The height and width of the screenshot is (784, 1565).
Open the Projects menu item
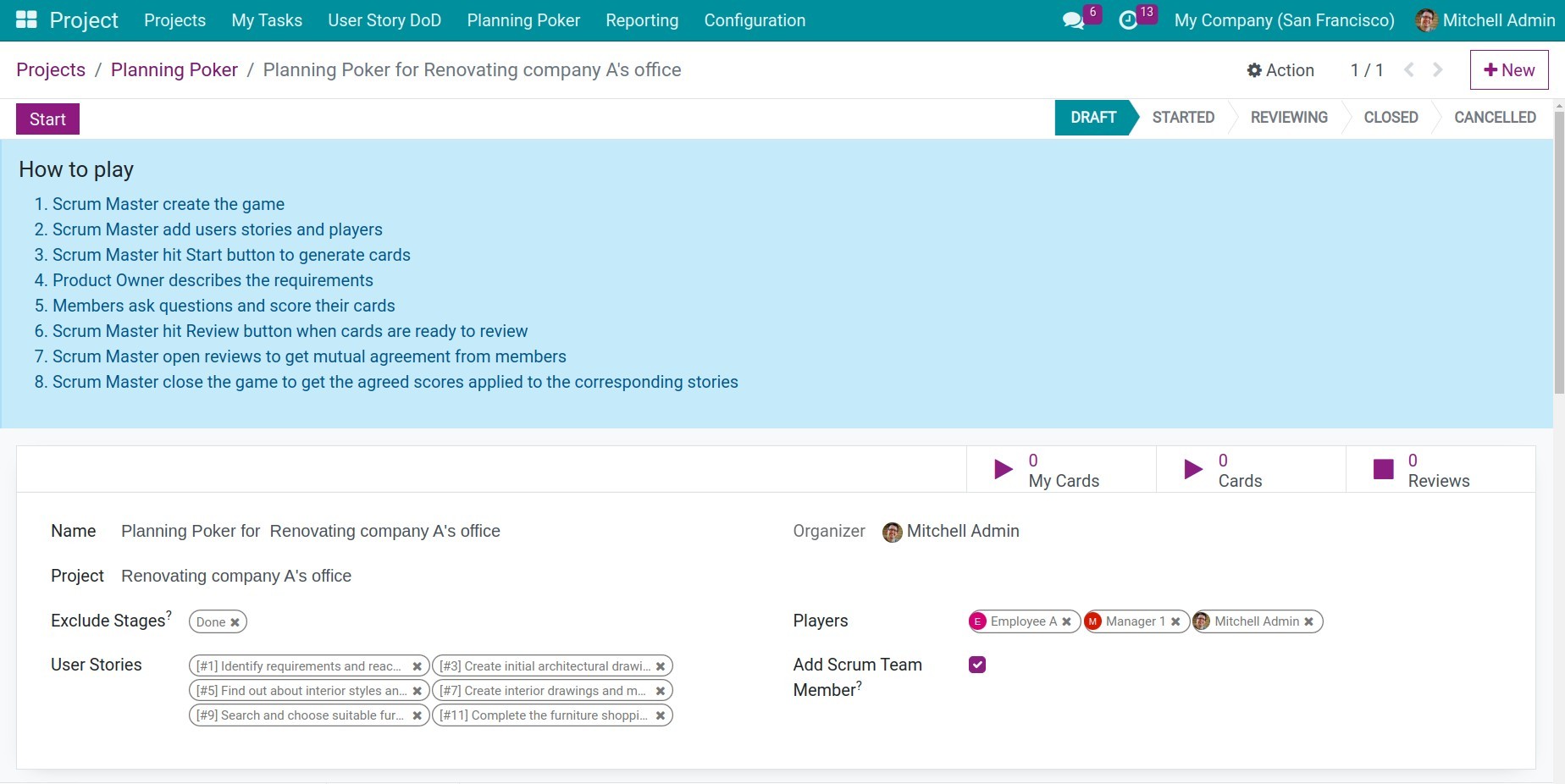tap(174, 20)
